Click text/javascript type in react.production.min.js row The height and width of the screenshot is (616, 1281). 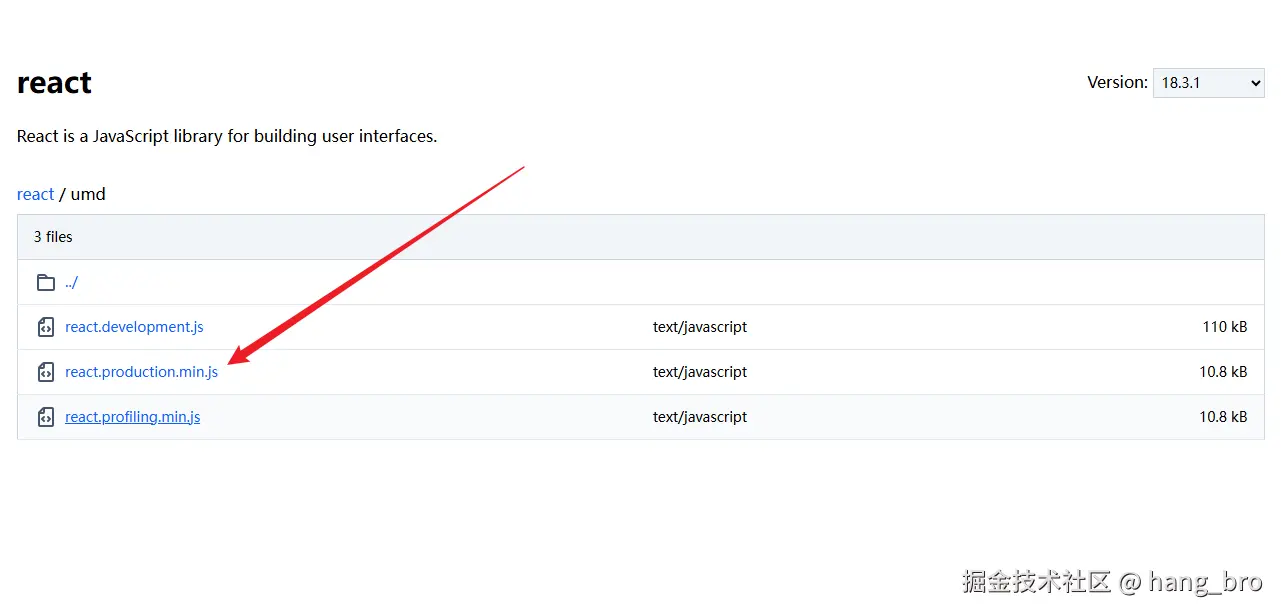pos(700,372)
